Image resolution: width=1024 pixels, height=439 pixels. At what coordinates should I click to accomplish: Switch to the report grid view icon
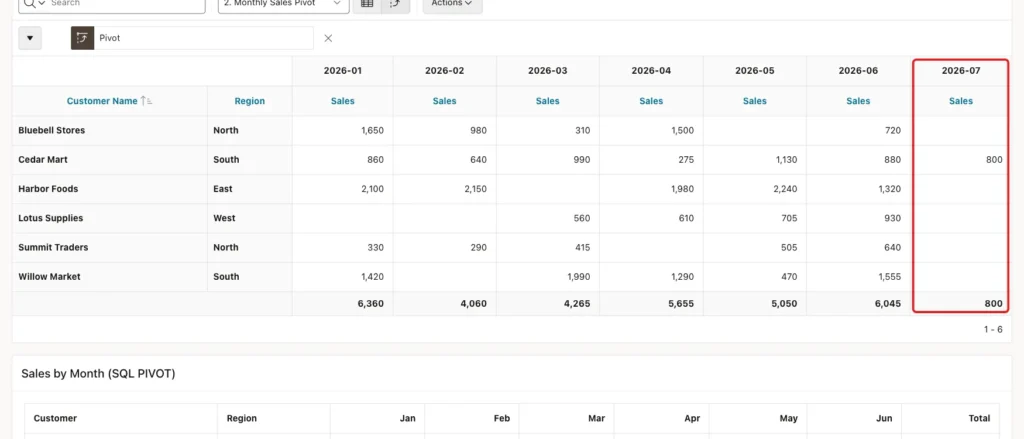click(367, 3)
